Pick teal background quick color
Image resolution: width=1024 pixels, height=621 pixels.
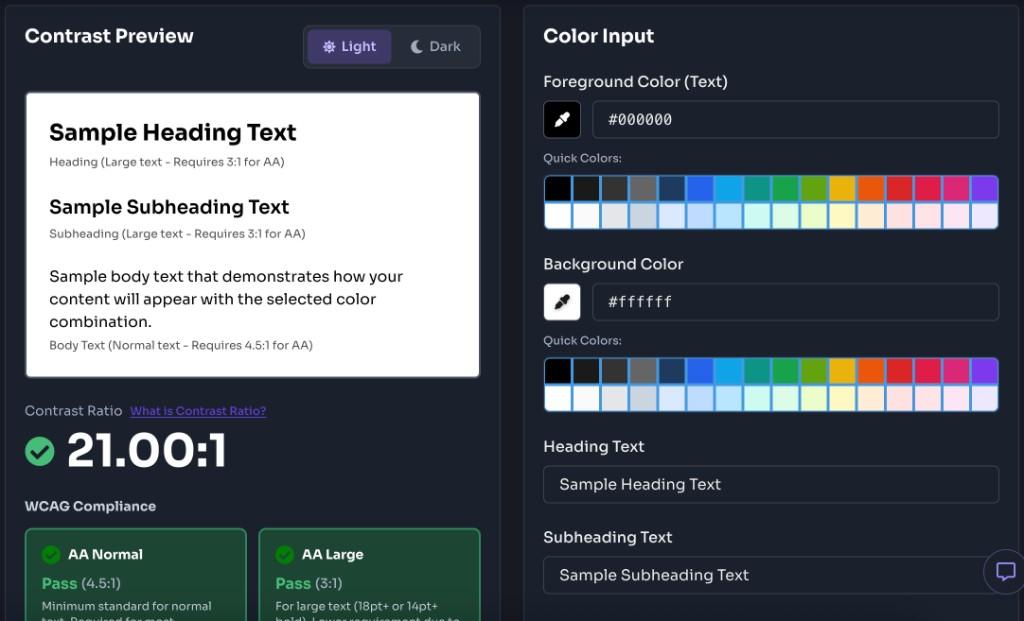(757, 371)
